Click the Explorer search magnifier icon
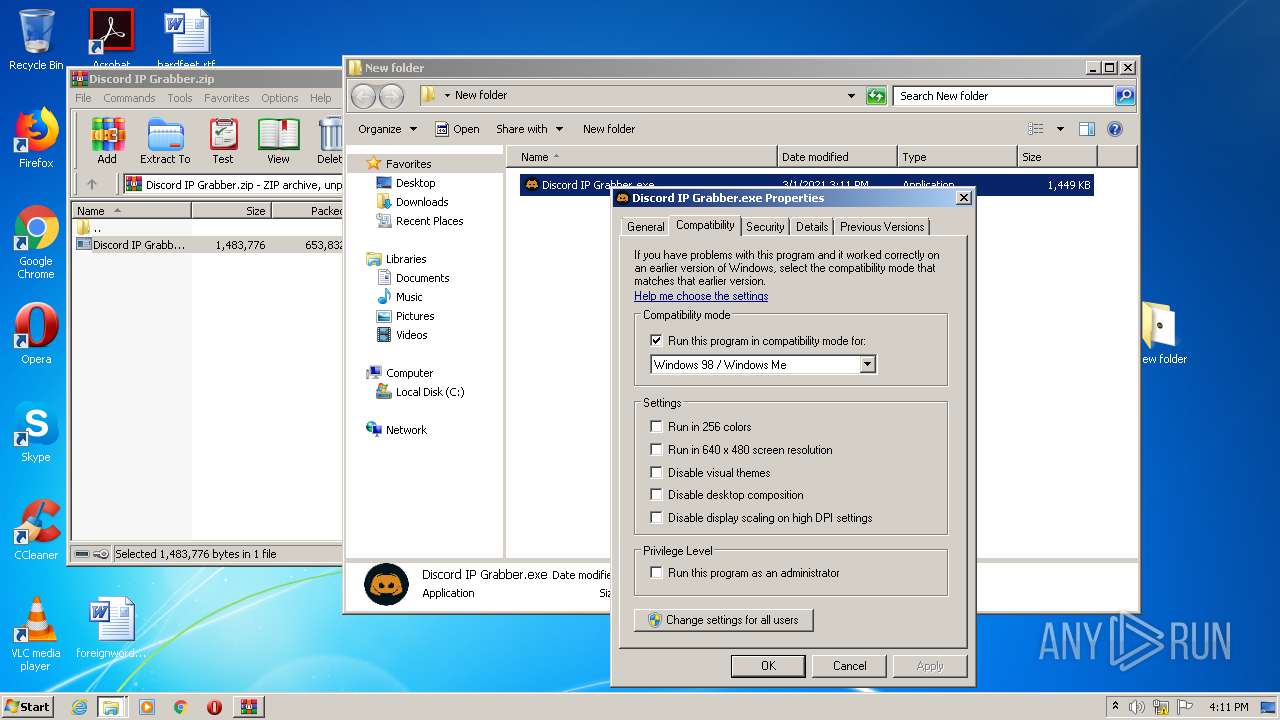This screenshot has height=720, width=1280. pyautogui.click(x=1124, y=96)
